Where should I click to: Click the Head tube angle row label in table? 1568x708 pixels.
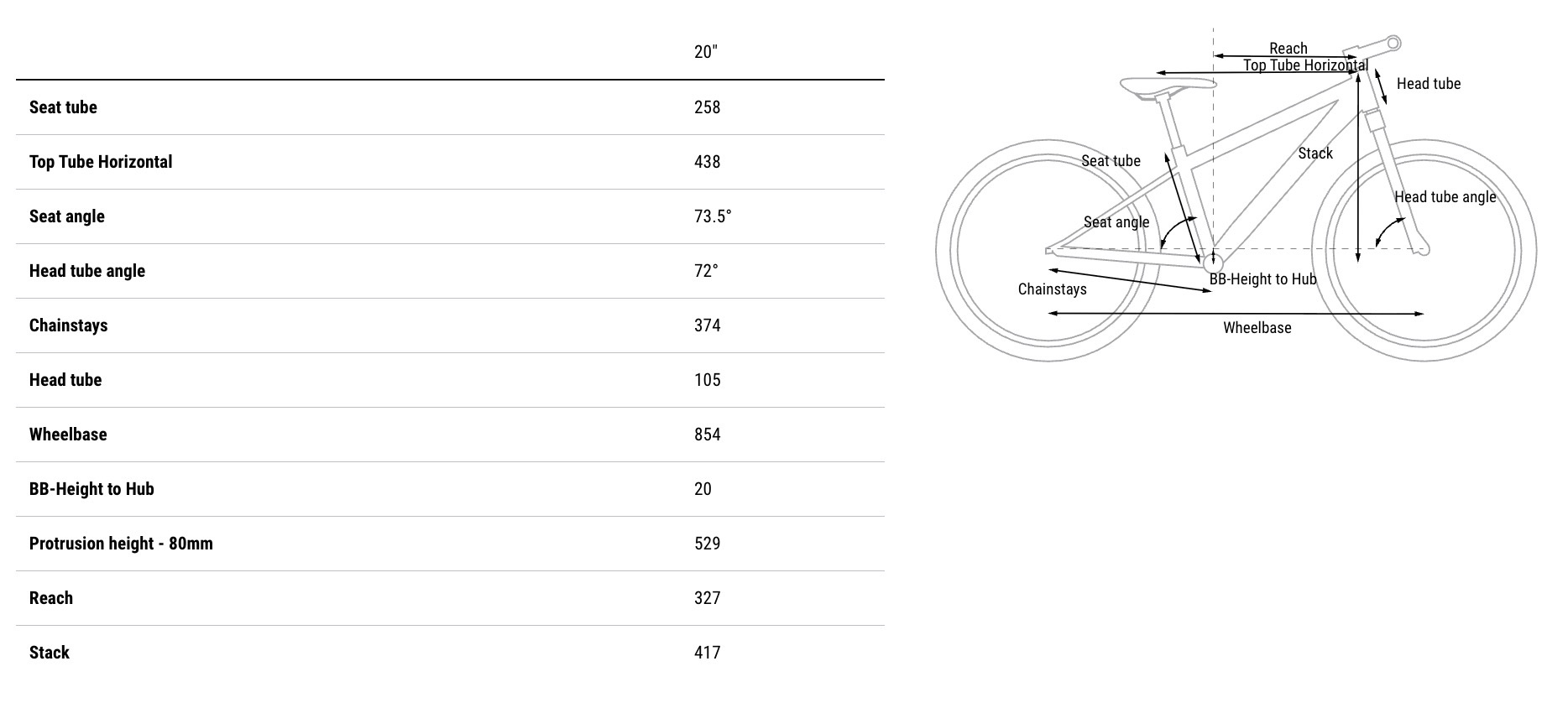tap(87, 271)
